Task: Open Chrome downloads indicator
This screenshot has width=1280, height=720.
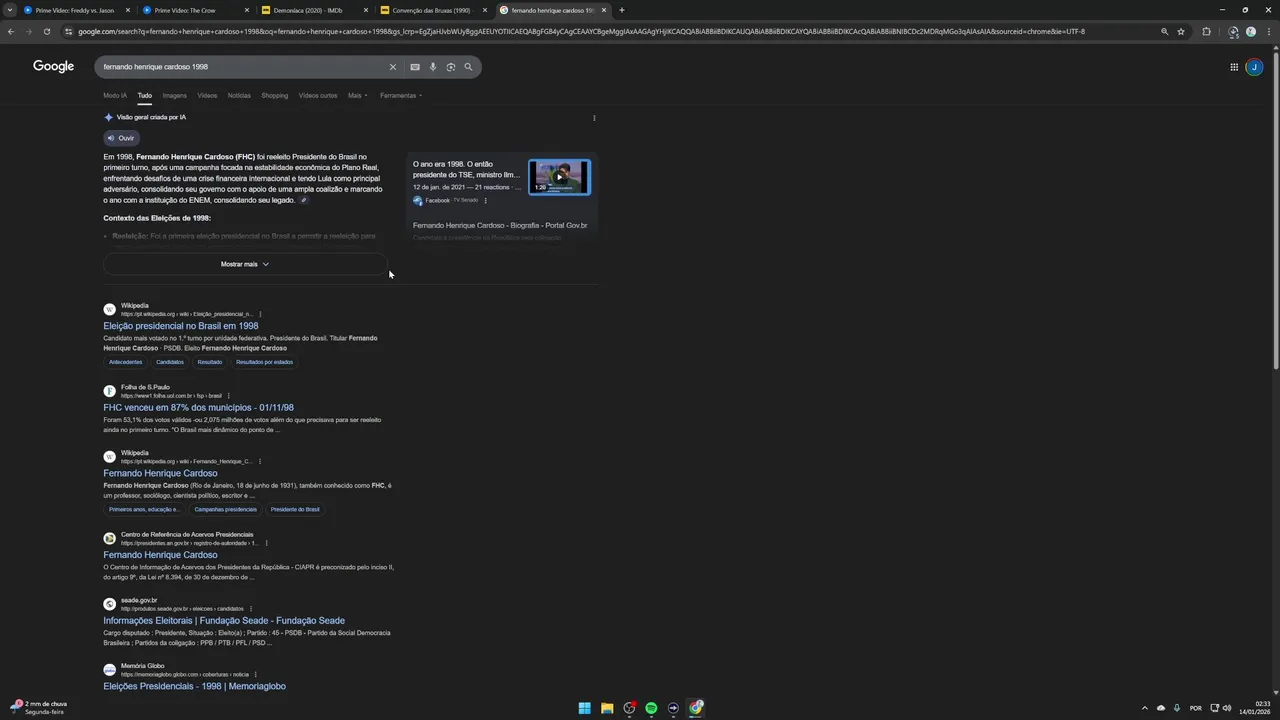Action: 1233,32
